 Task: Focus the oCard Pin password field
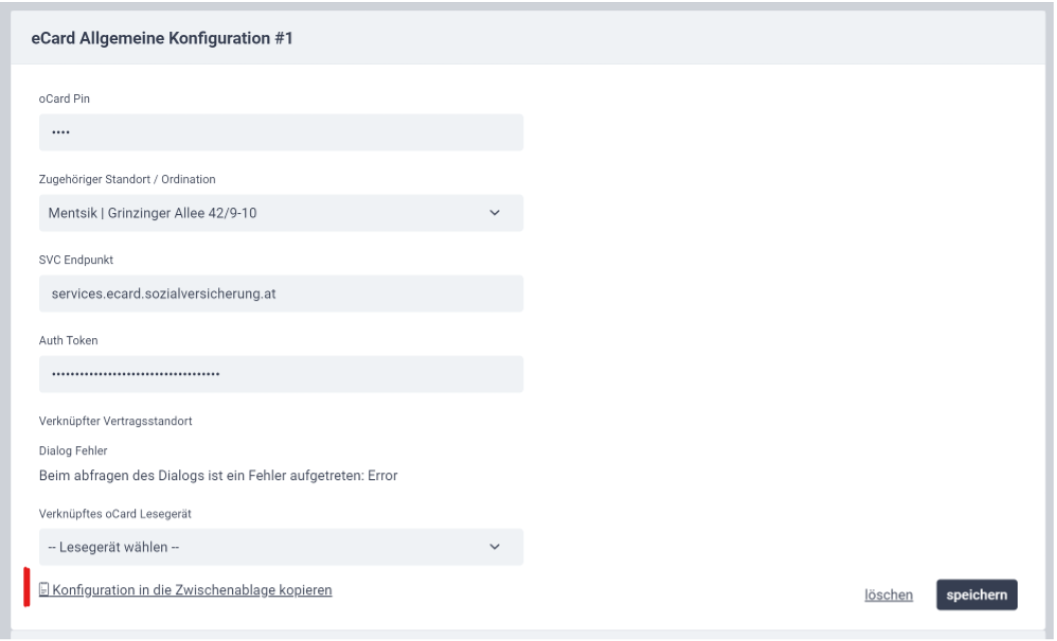coord(281,132)
